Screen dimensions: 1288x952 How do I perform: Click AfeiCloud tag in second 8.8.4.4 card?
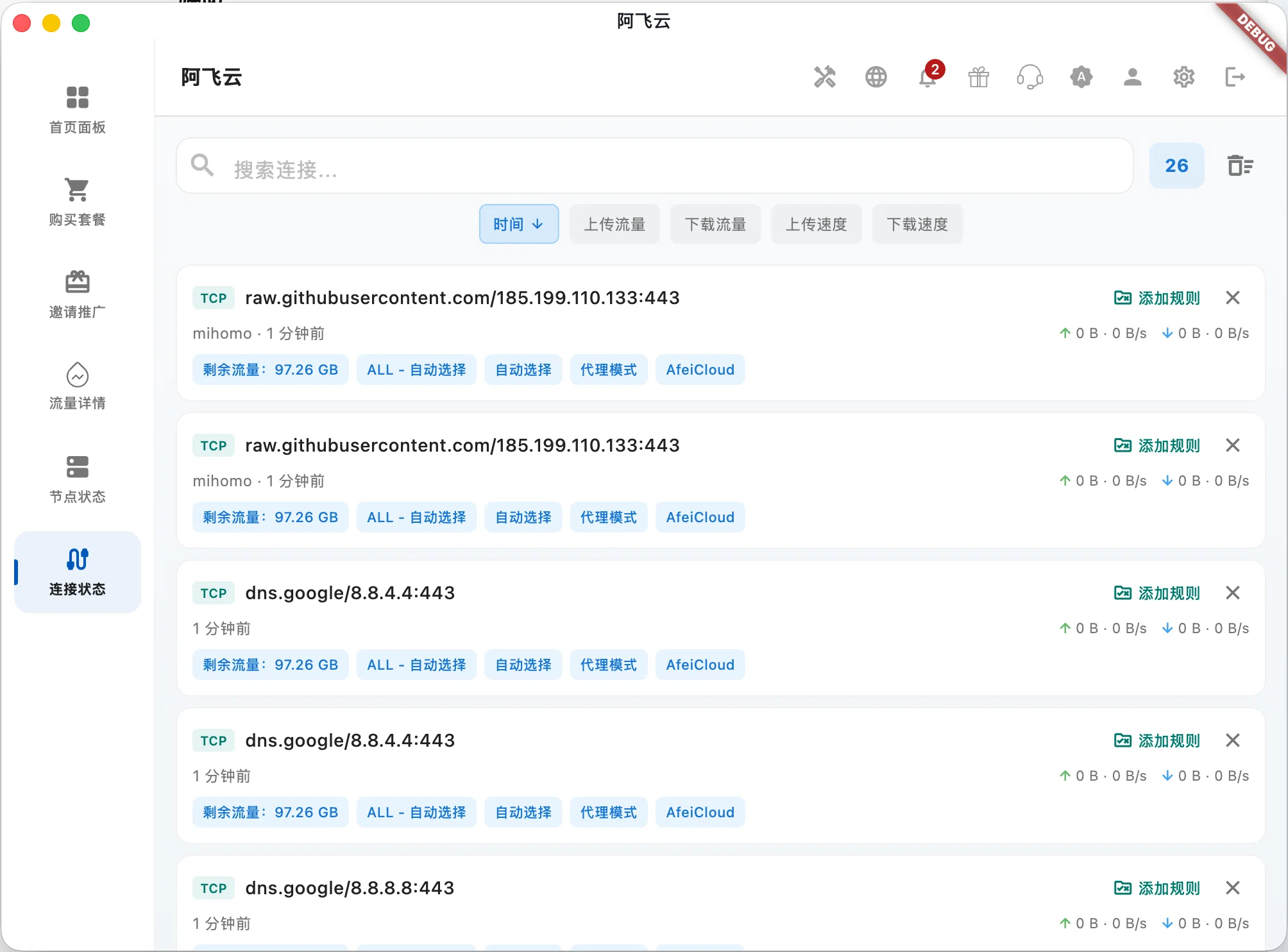[700, 812]
